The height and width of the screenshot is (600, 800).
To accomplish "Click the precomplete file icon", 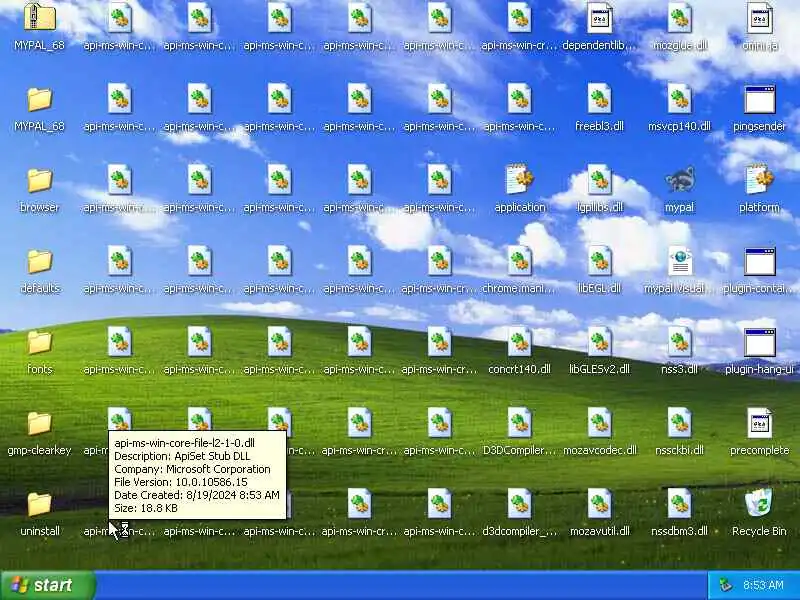I will click(x=760, y=423).
